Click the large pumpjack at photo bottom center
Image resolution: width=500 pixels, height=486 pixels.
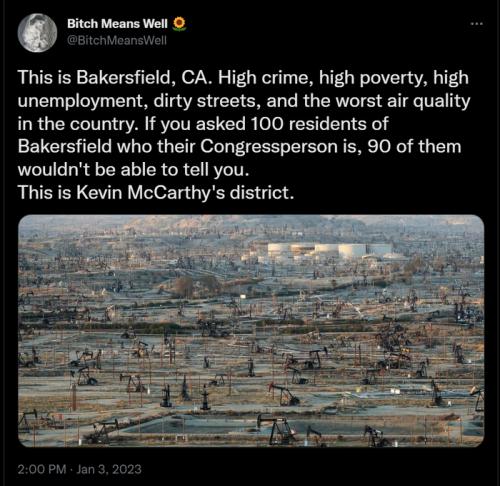click(278, 429)
